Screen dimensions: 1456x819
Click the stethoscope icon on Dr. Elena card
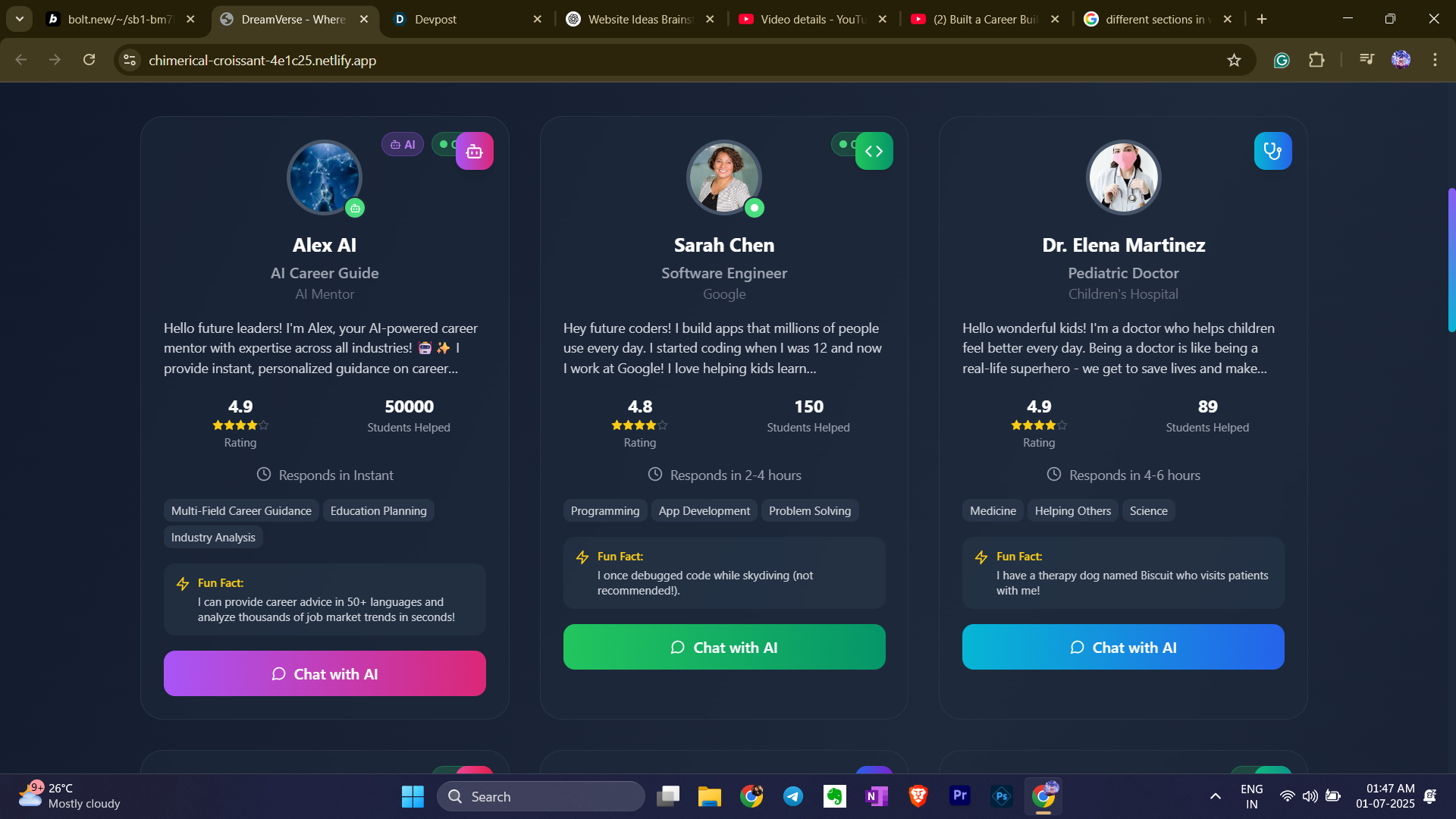(x=1272, y=151)
